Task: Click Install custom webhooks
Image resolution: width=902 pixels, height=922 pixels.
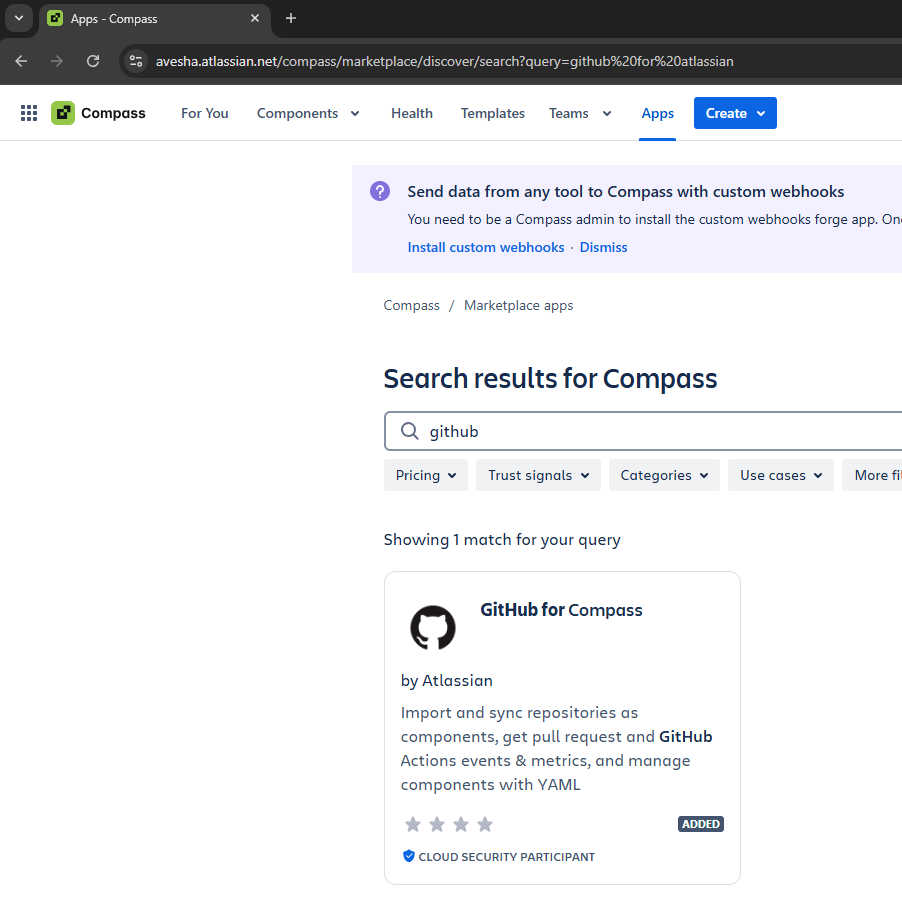Action: pos(486,246)
